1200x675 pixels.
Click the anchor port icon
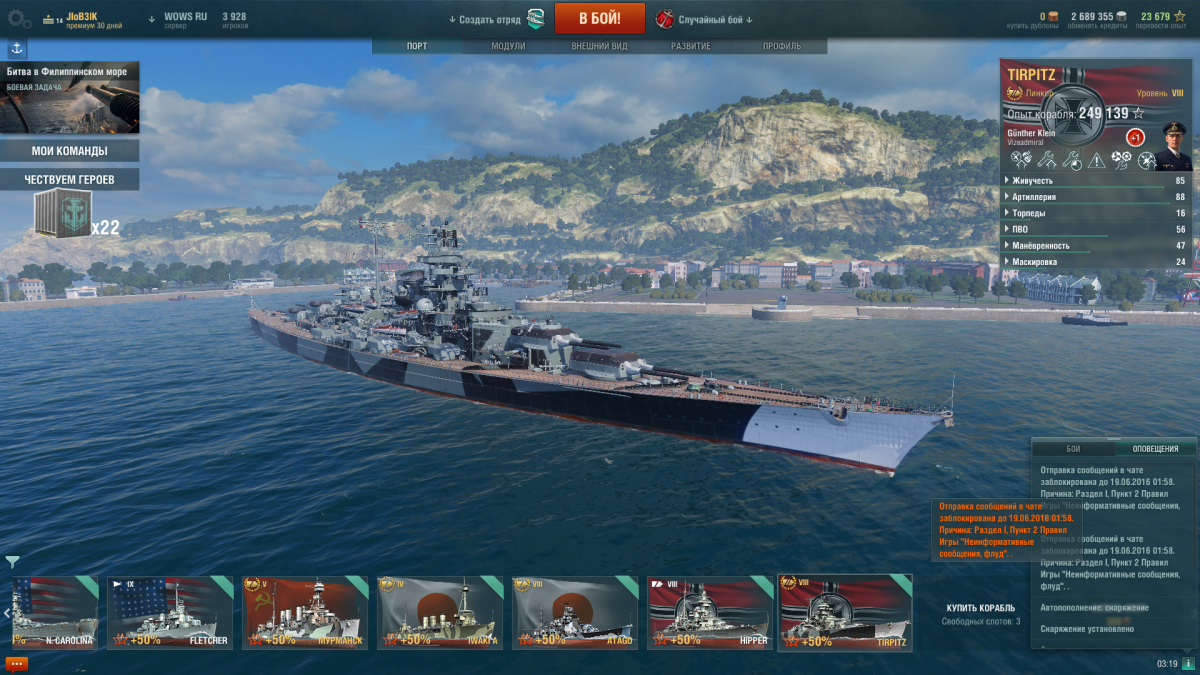[17, 48]
